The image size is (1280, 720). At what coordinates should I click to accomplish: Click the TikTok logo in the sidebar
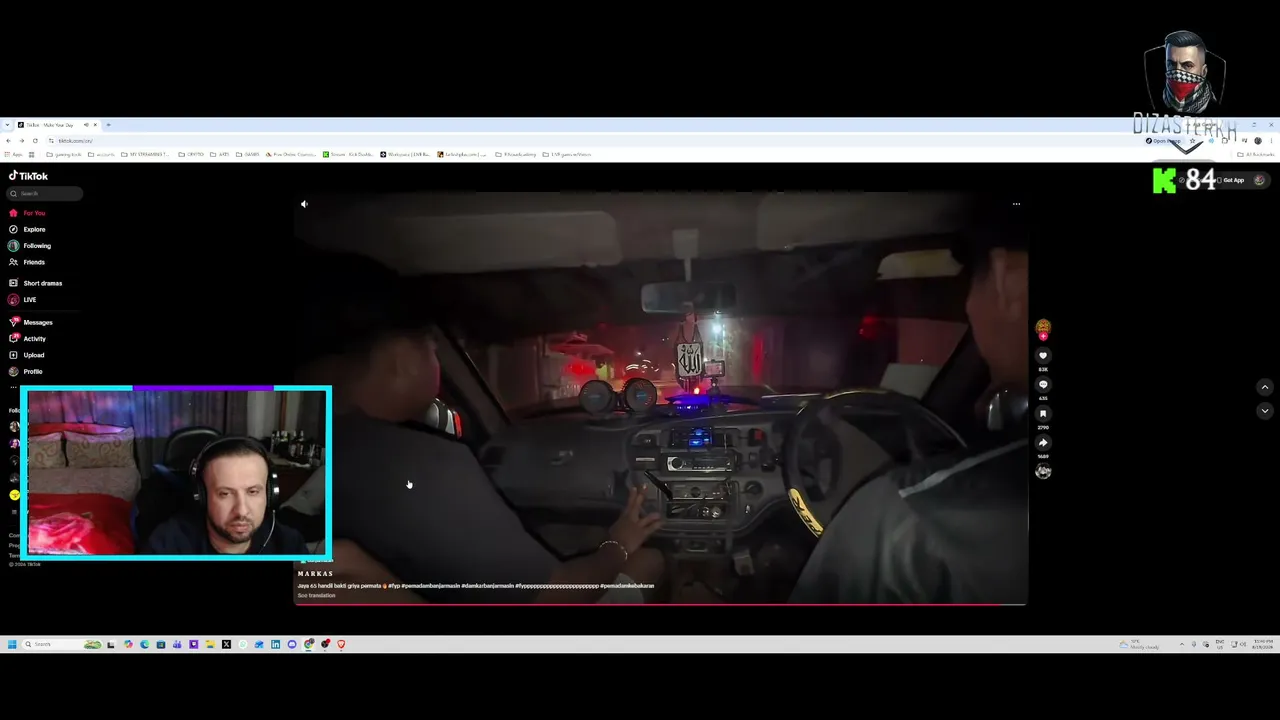tap(28, 176)
